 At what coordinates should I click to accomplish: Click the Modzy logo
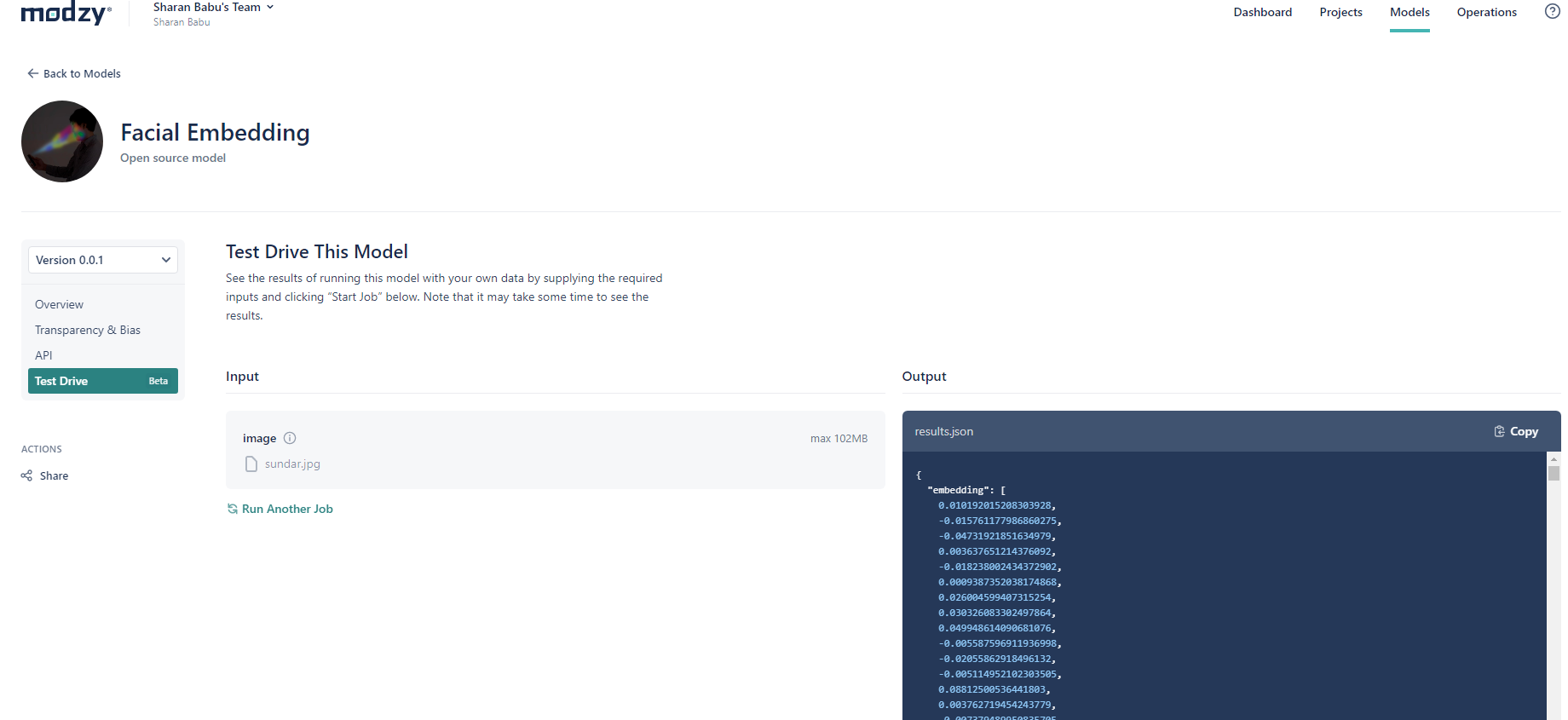[x=66, y=13]
